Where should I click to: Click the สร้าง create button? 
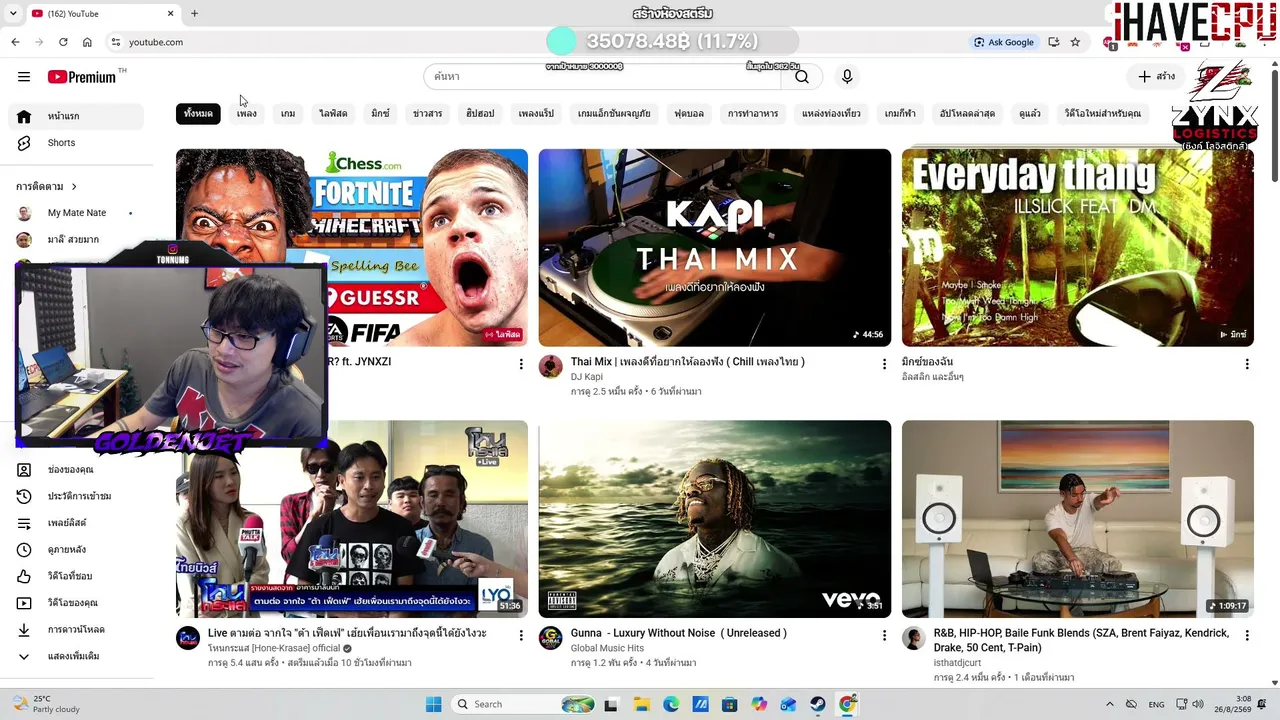pyautogui.click(x=1157, y=77)
